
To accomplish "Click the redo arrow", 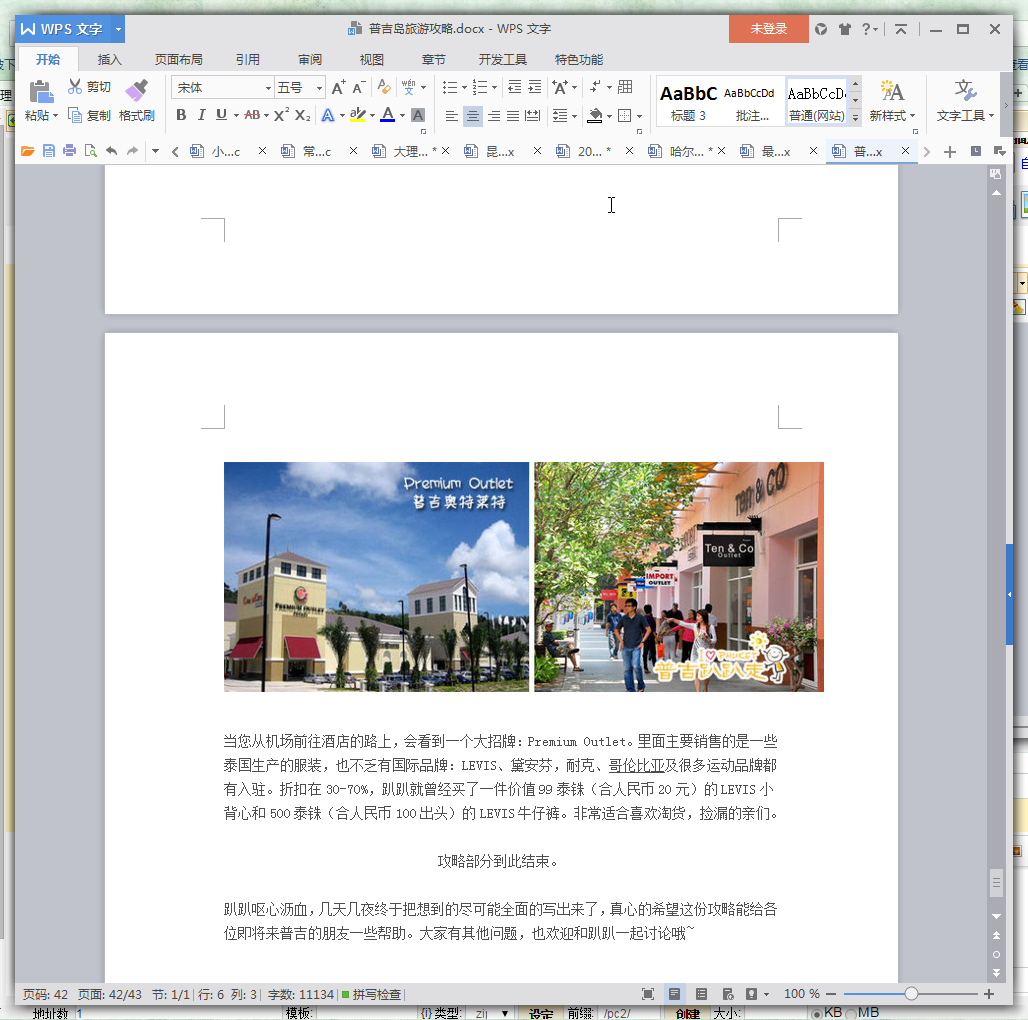I will (x=132, y=151).
